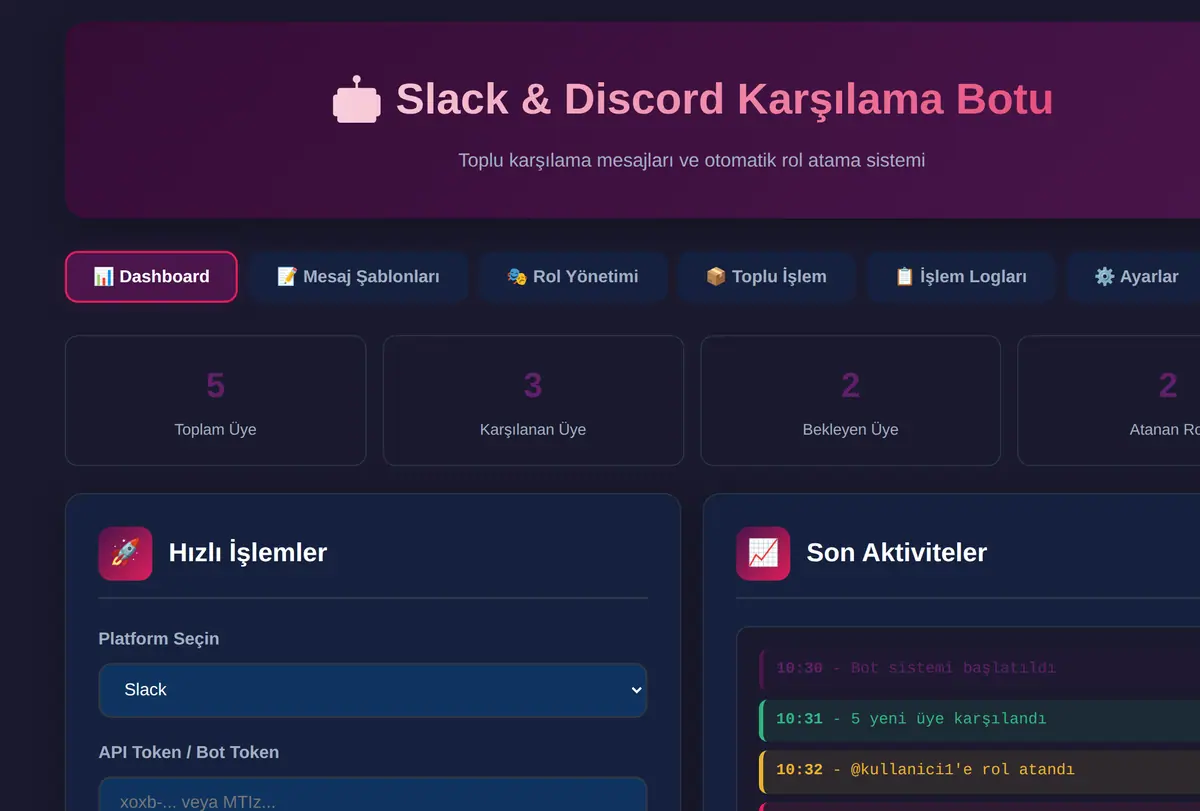Click the '10:30 - Bot sistemi başlatıldı' log entry
Viewport: 1200px width, 811px height.
pos(980,668)
